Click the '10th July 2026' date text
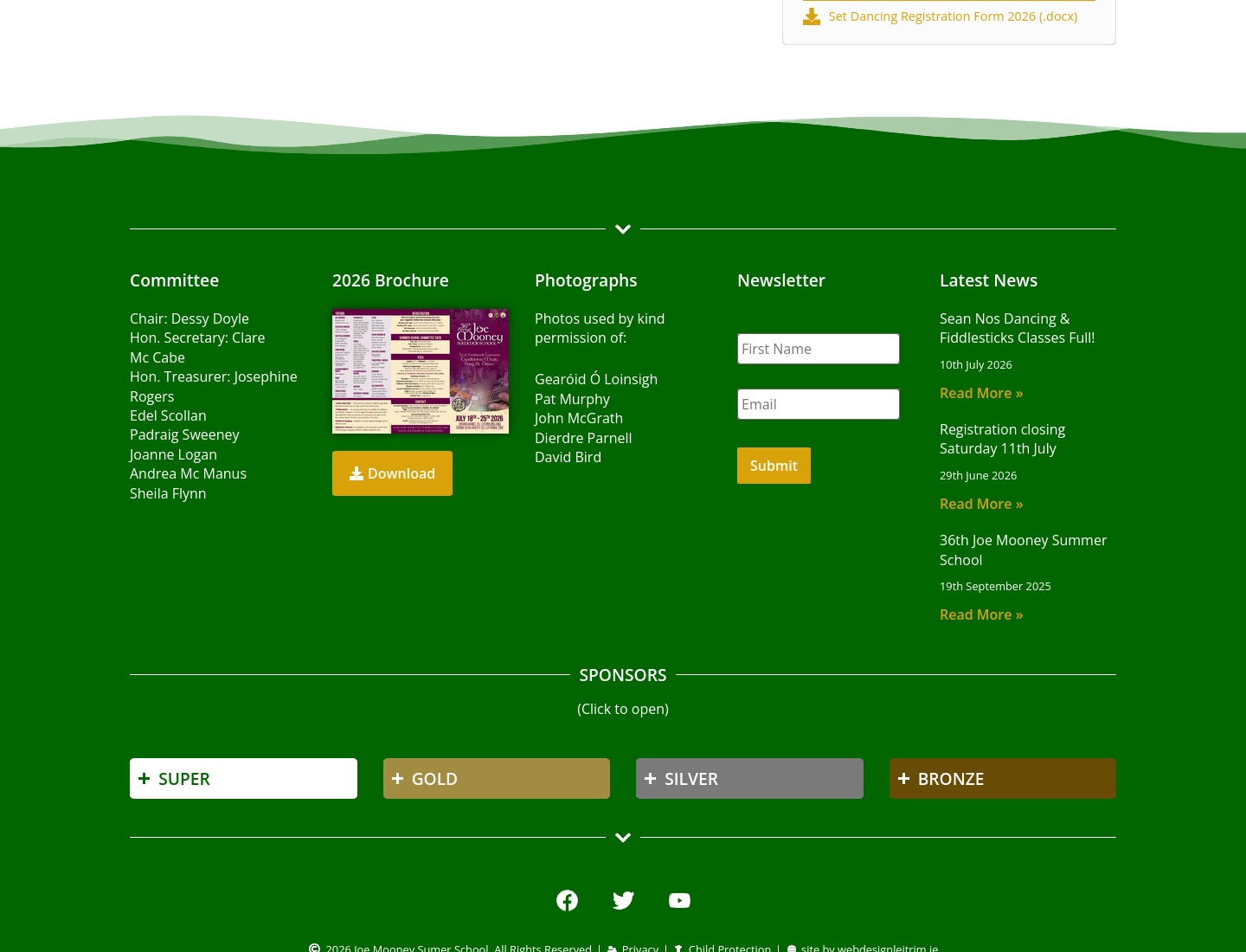Screen dimensions: 1246x952 (976, 364)
